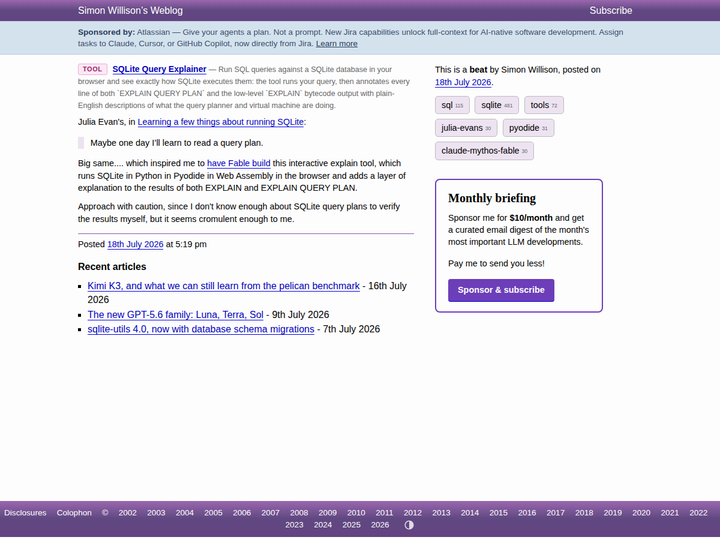Go to the 2012 archive
Viewport: 720px width, 540px height.
pos(413,512)
